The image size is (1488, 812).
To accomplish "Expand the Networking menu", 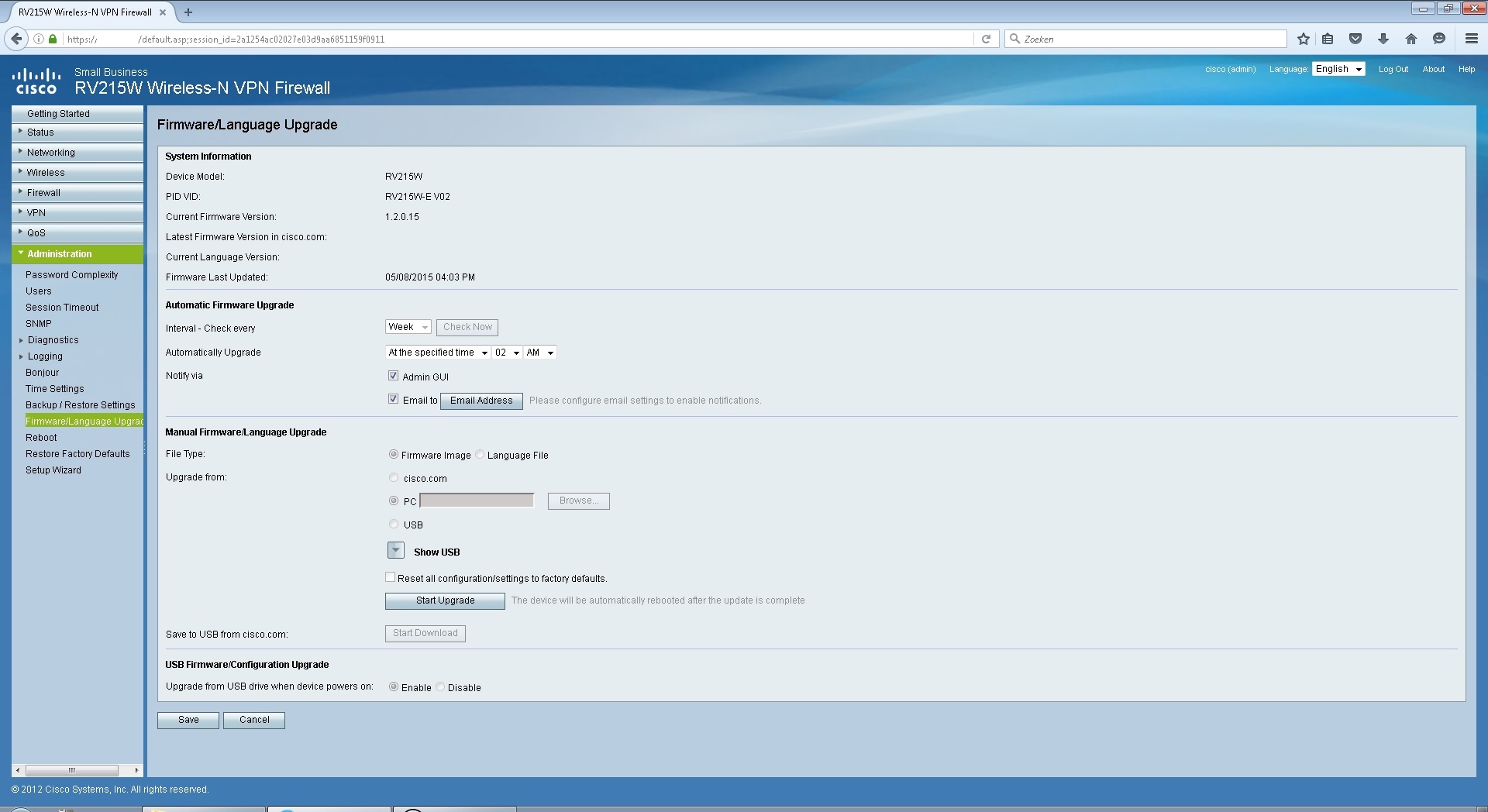I will pyautogui.click(x=77, y=153).
